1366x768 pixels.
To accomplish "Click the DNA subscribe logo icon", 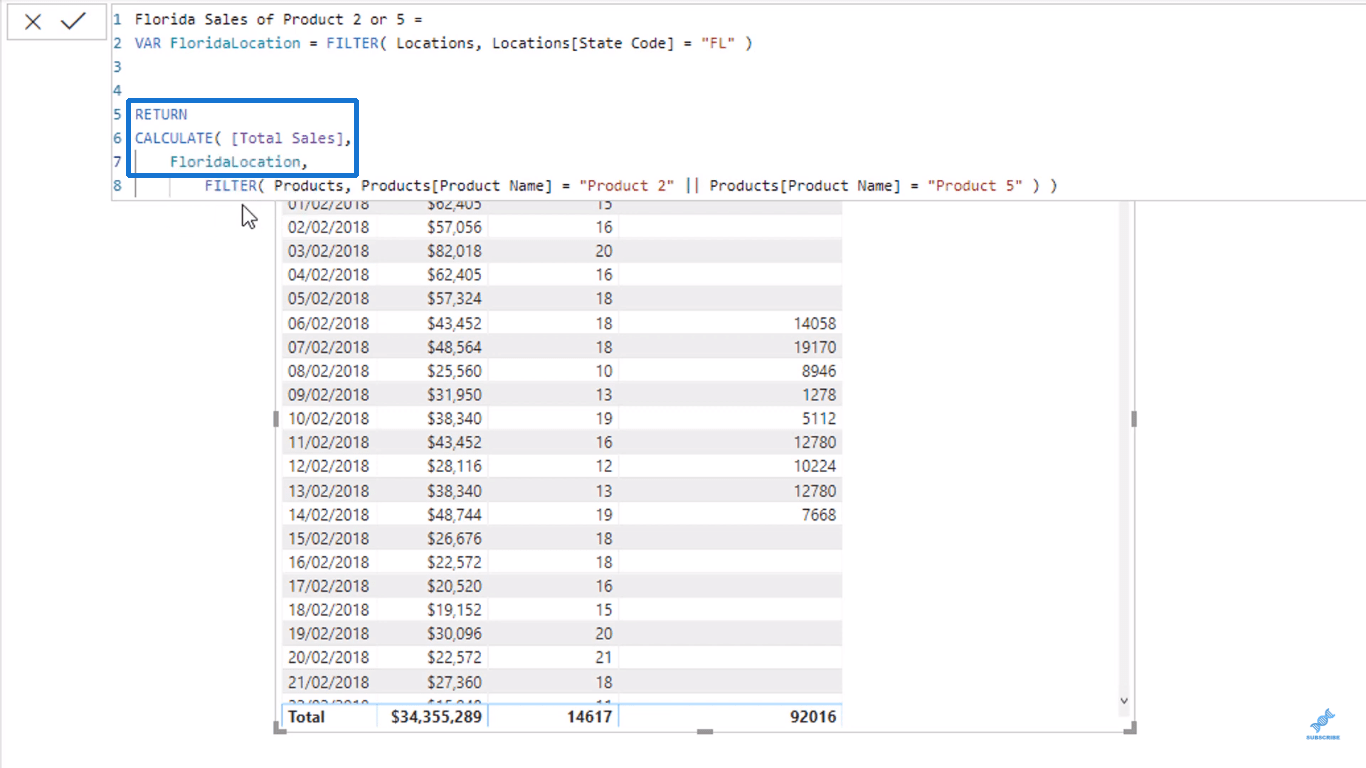I will [1322, 722].
